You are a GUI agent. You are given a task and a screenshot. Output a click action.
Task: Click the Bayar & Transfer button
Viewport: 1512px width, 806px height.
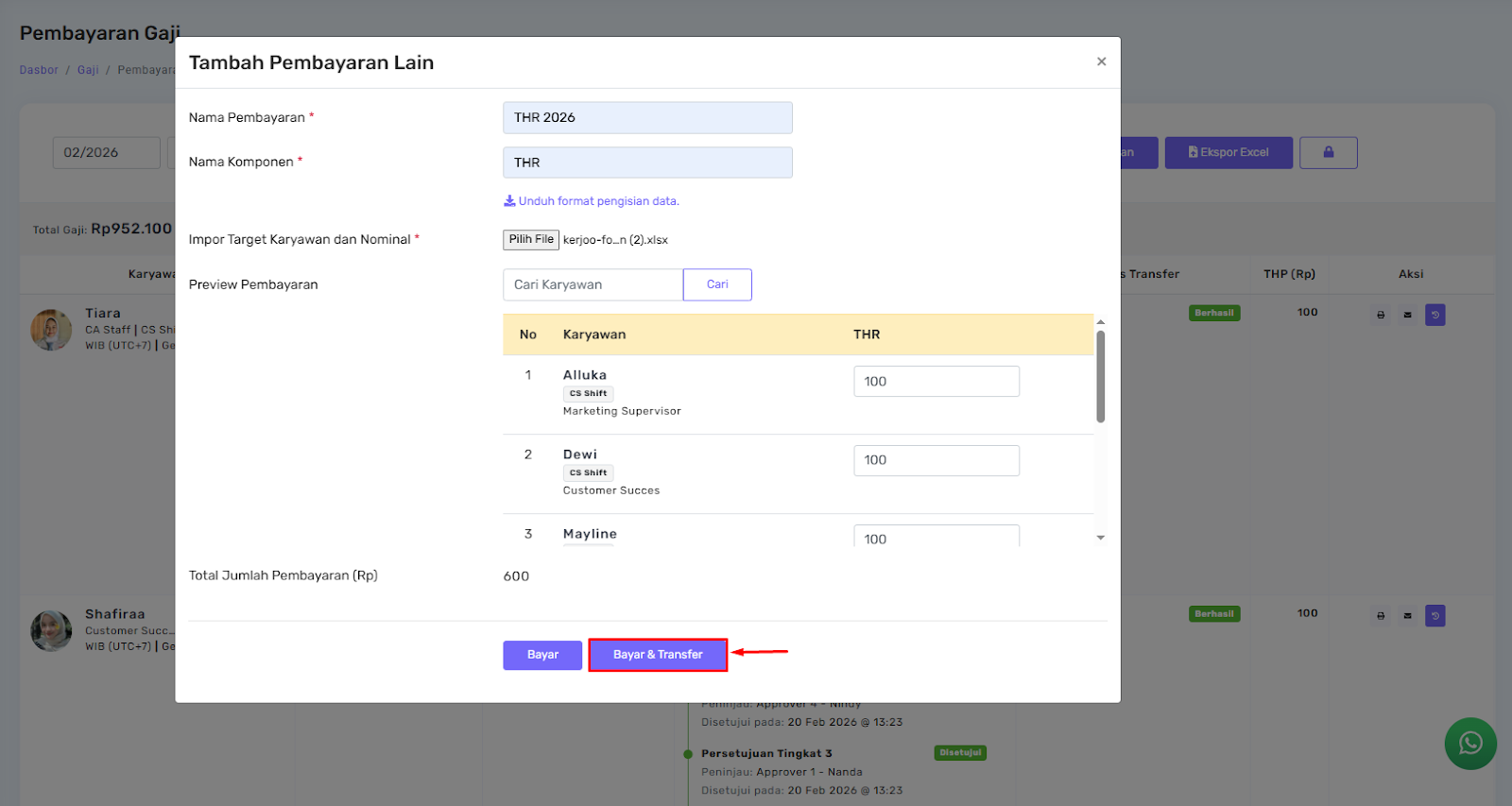click(x=658, y=655)
